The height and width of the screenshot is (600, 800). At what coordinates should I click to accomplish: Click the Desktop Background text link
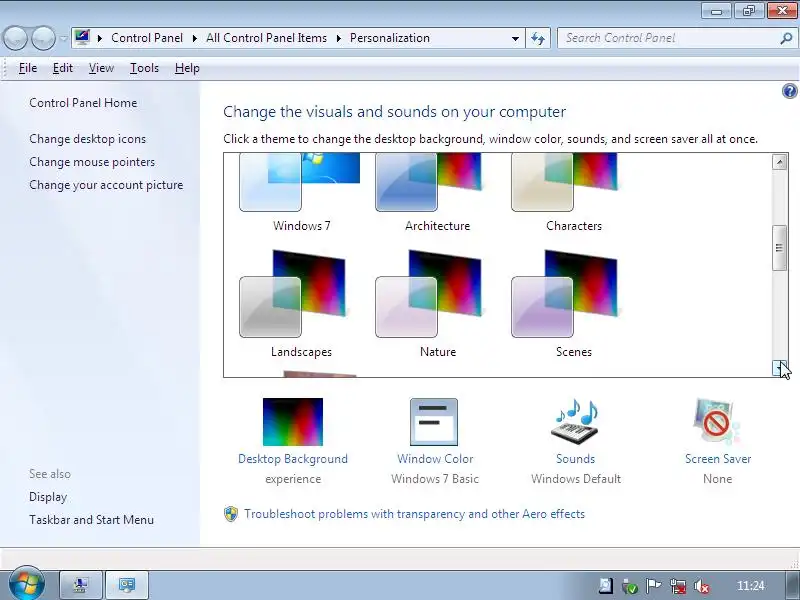(293, 459)
